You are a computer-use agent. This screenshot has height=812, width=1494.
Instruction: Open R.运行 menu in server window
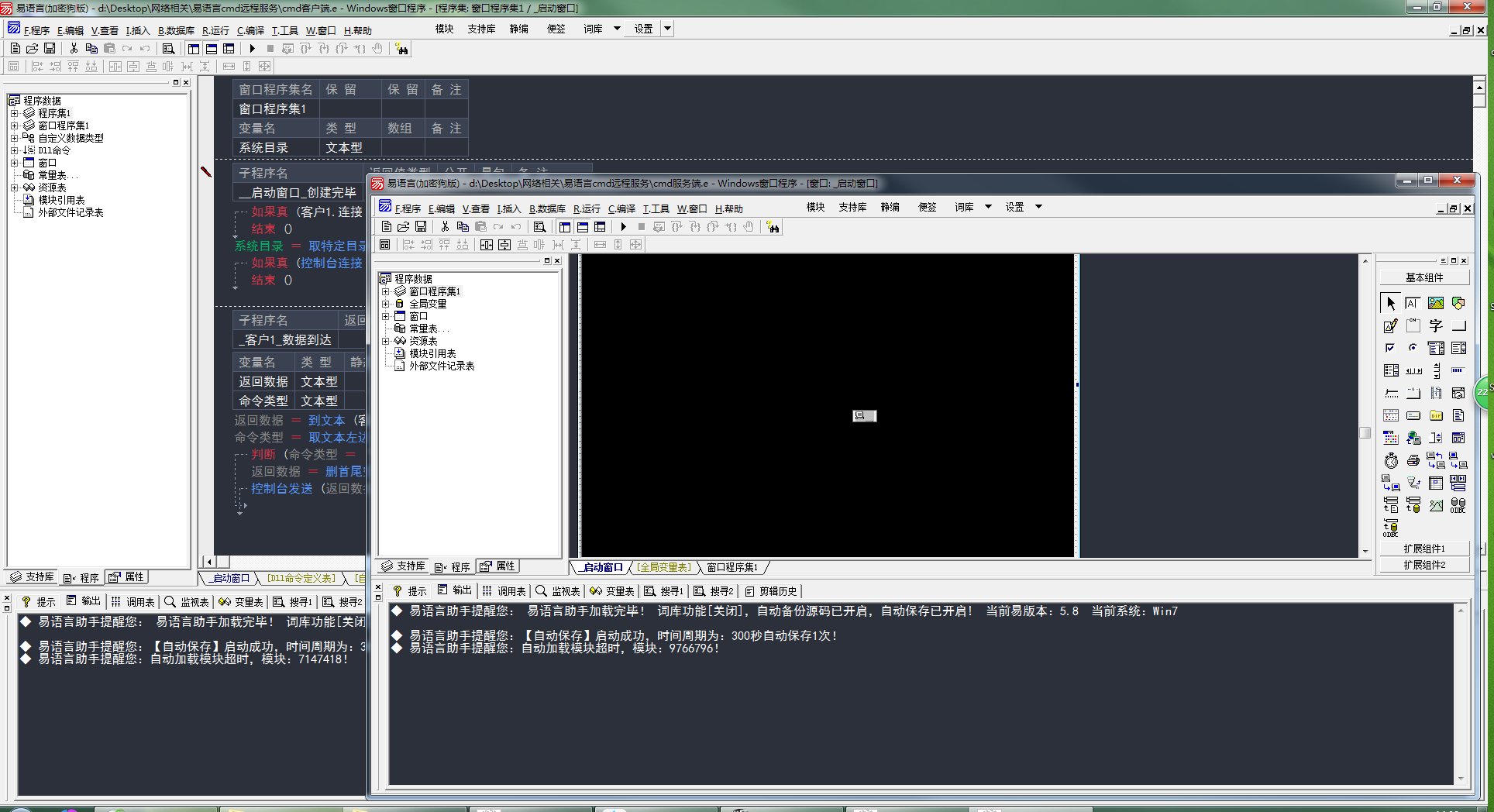(587, 209)
